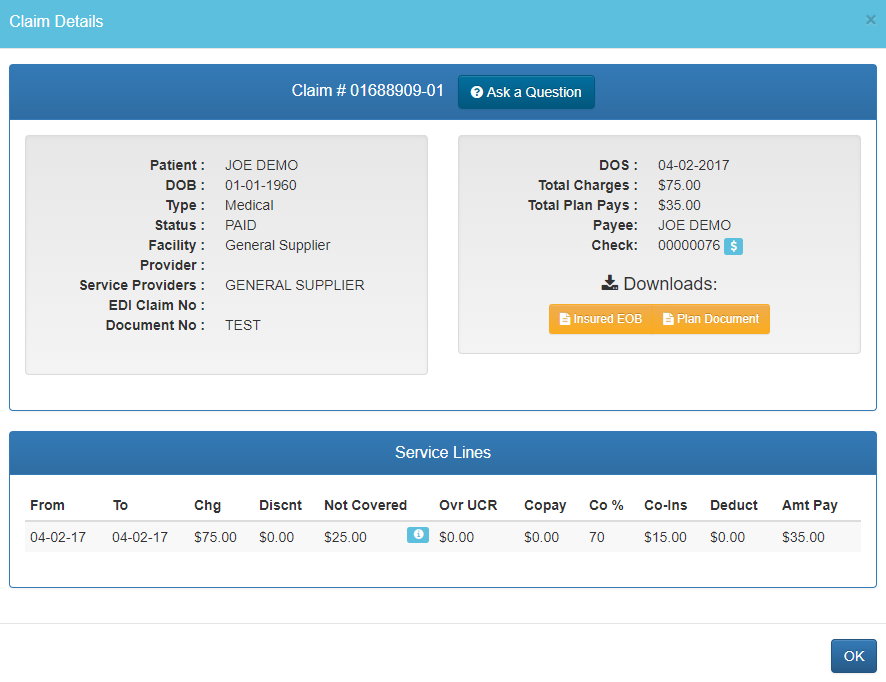This screenshot has height=682, width=886.
Task: Click the Claim Details dialog title
Action: click(56, 21)
